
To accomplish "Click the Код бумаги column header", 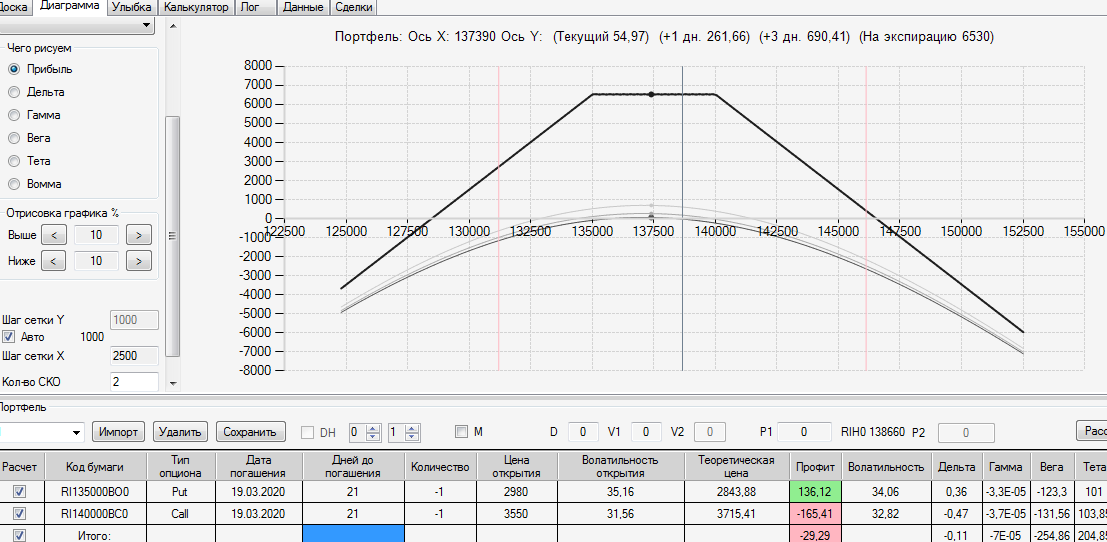I will coord(95,466).
